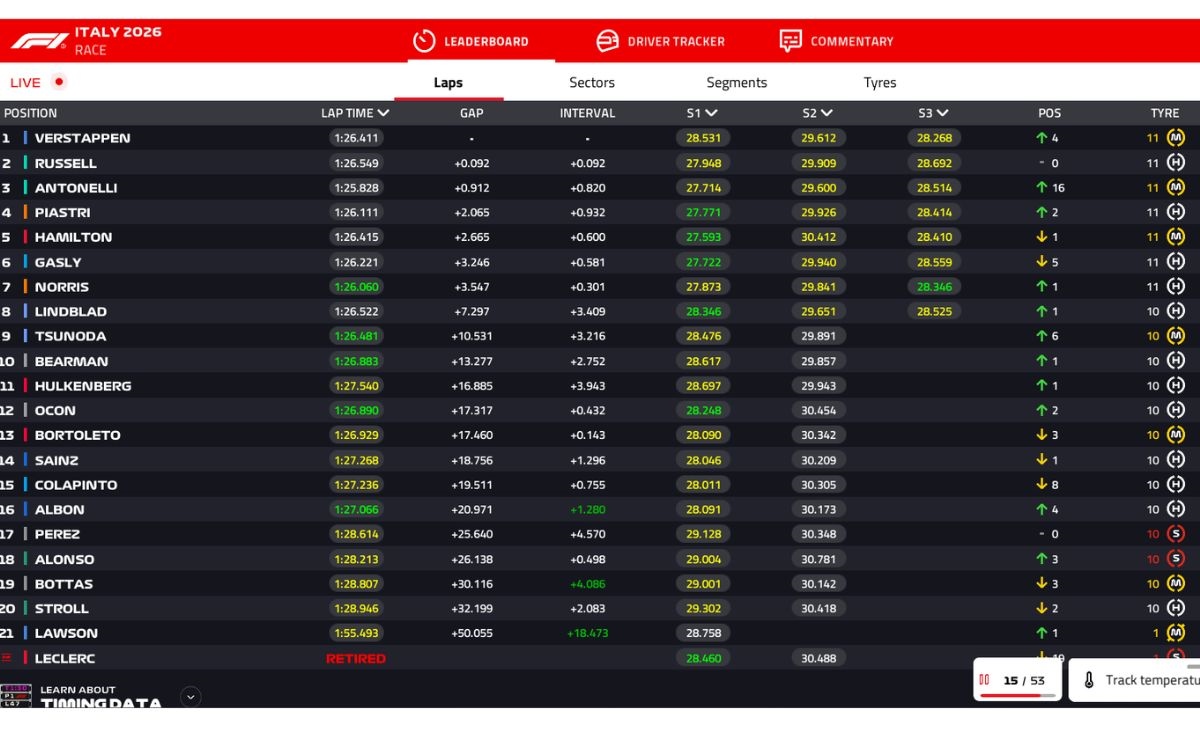The height and width of the screenshot is (729, 1200).
Task: Click the lap progress bar under 15 / 53
Action: coord(1018,694)
